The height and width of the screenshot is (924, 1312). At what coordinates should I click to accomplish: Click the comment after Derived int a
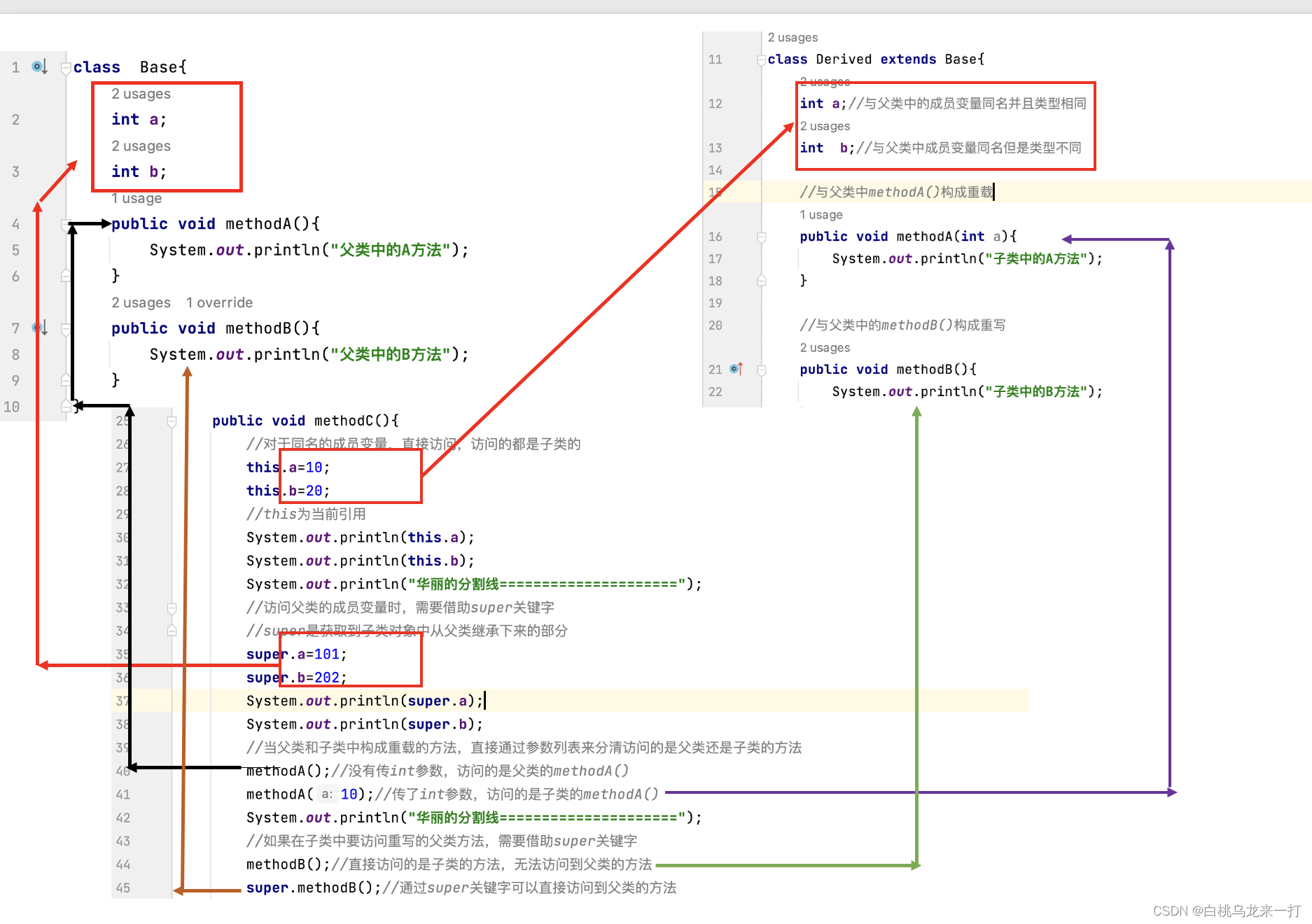pyautogui.click(x=967, y=104)
